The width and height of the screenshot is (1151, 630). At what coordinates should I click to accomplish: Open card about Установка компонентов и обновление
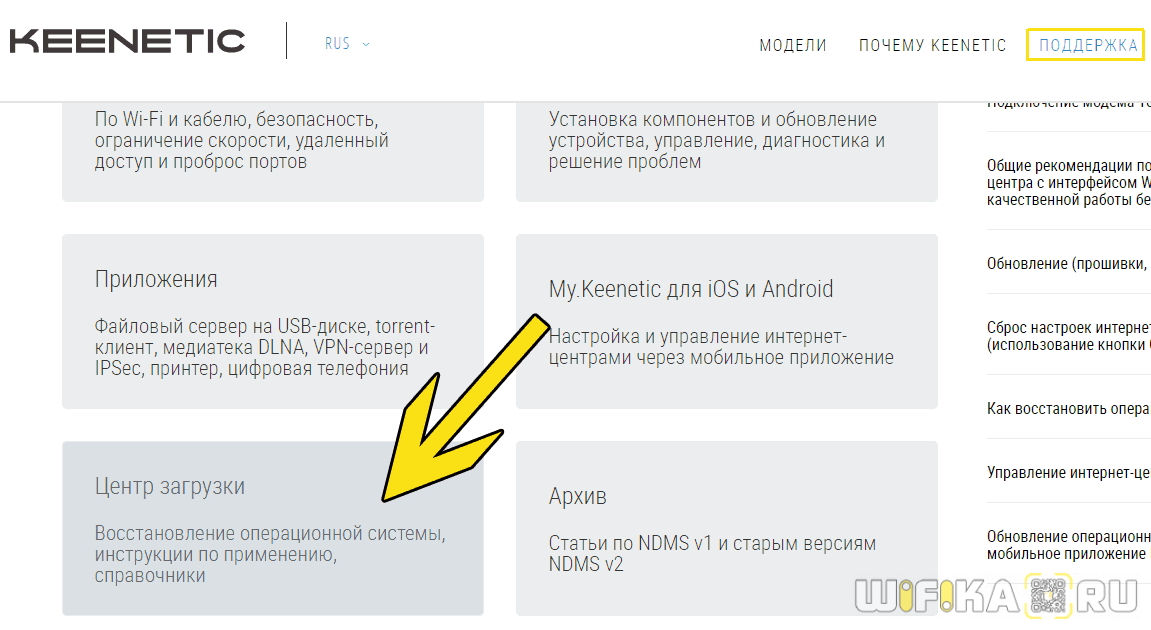[x=726, y=150]
